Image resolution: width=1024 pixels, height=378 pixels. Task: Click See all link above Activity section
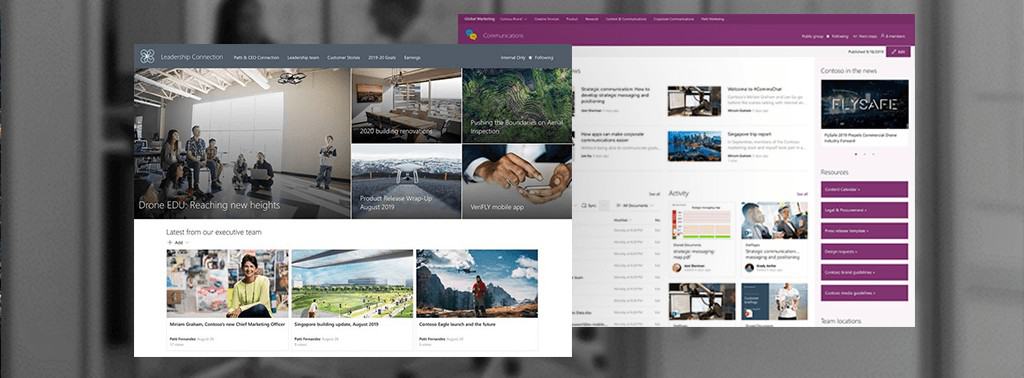[x=802, y=194]
